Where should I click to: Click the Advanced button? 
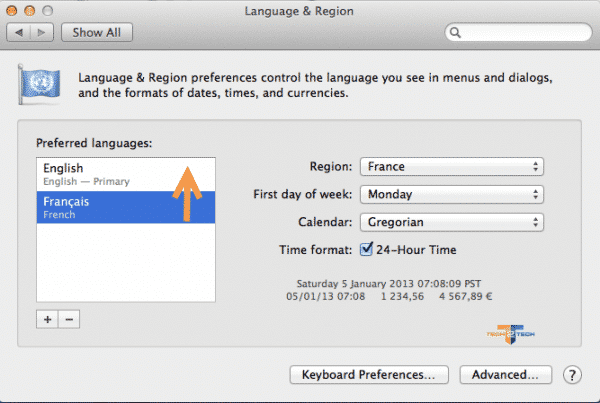pos(505,375)
